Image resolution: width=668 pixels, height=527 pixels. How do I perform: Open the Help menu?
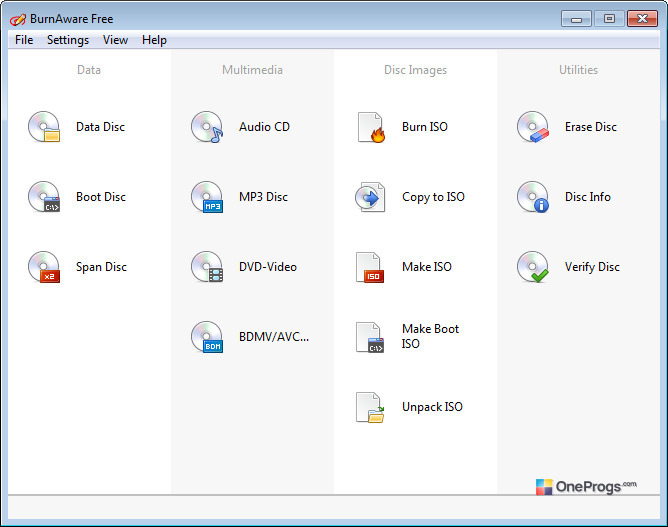[154, 40]
